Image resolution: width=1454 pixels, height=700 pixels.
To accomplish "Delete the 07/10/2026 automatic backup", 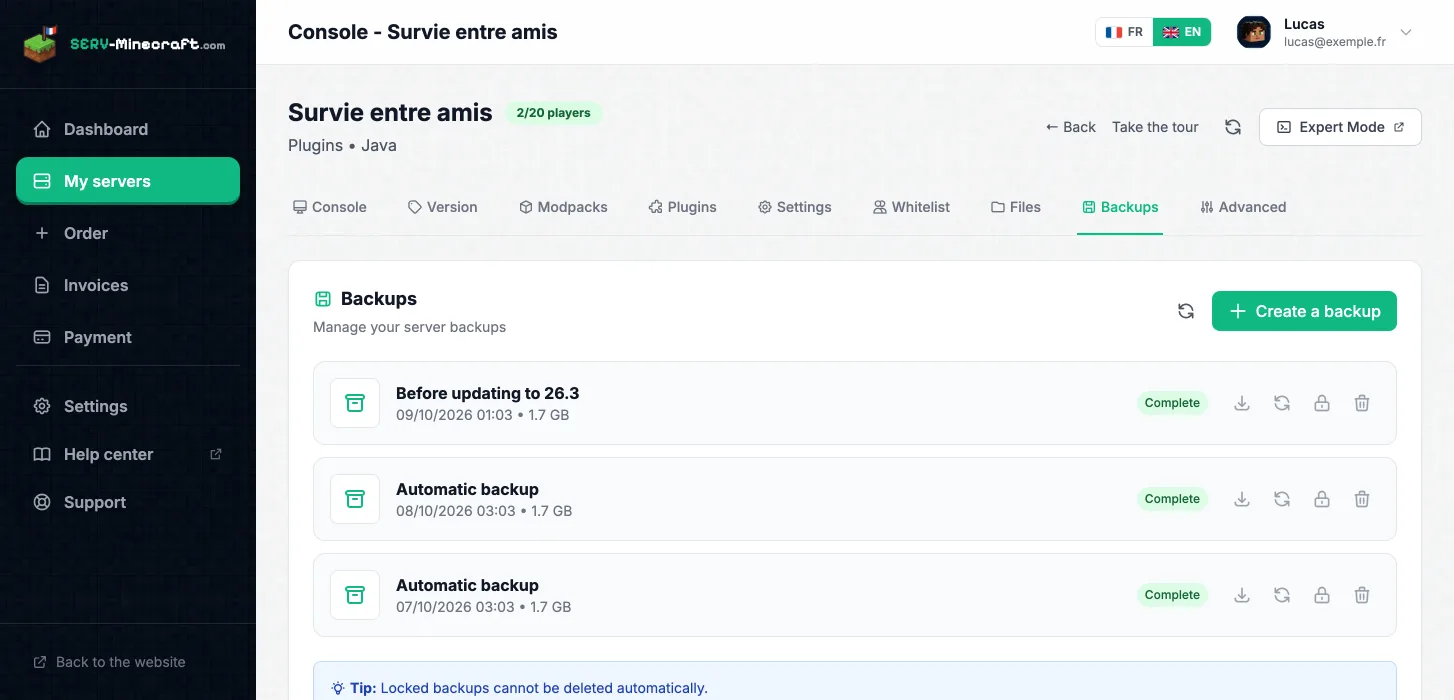I will (x=1362, y=595).
